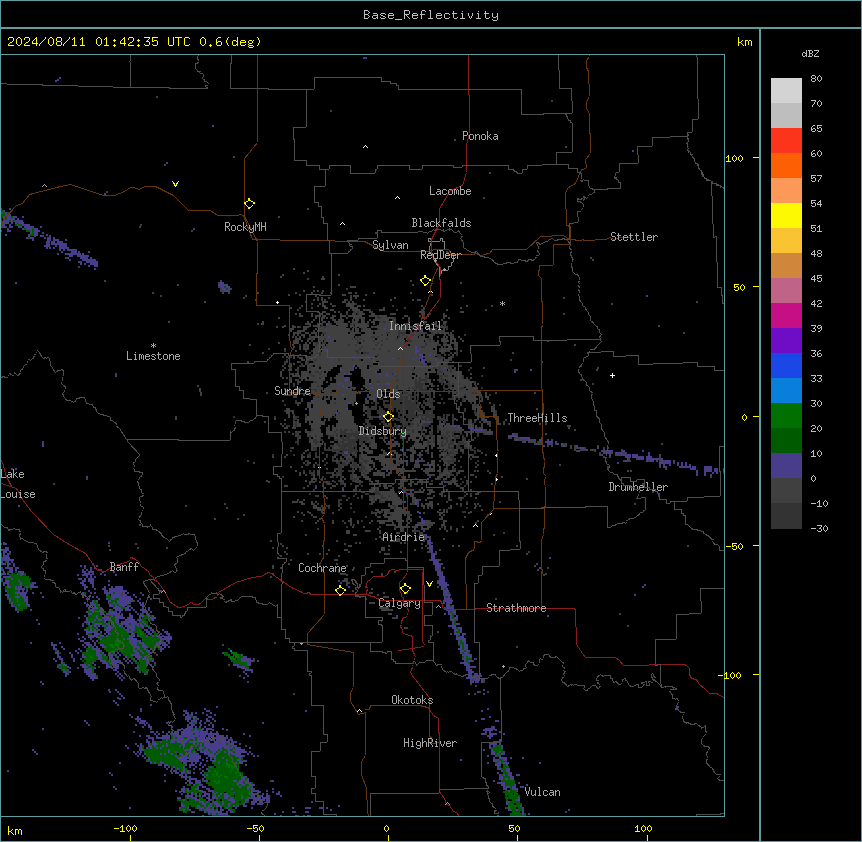862x842 pixels.
Task: Select the RedDeer city label
Action: 440,255
